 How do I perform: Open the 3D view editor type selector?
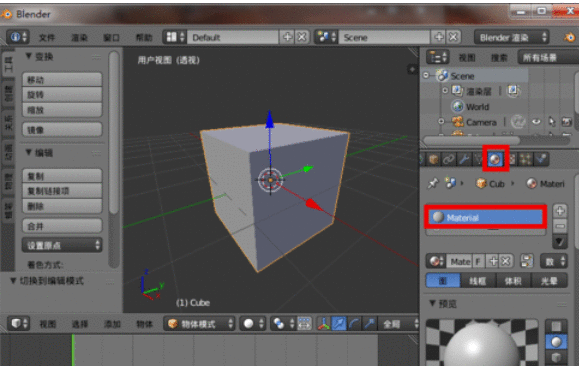18,324
